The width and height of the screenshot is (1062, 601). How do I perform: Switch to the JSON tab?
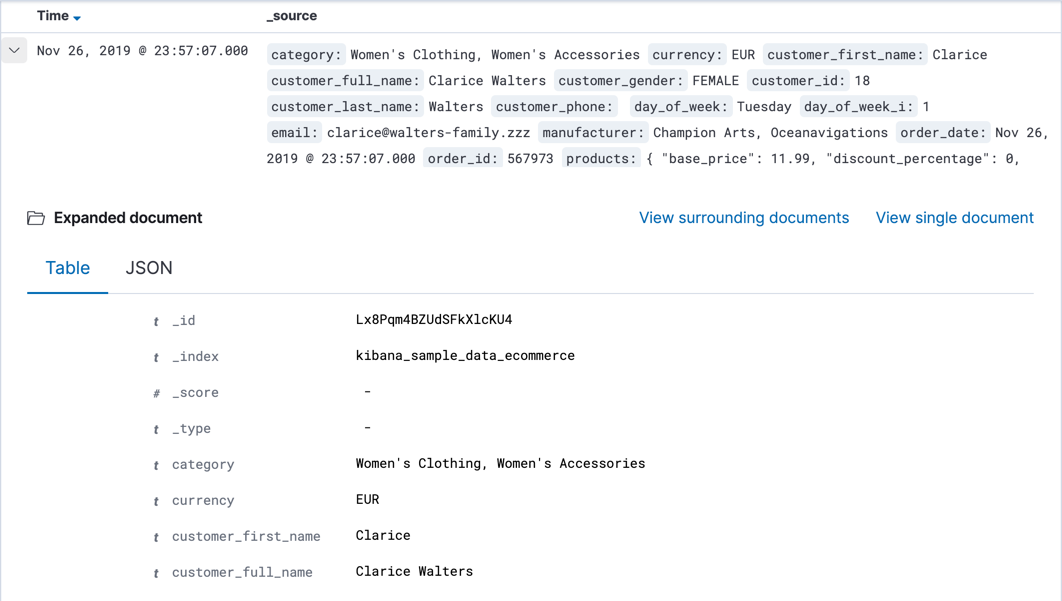coord(149,268)
